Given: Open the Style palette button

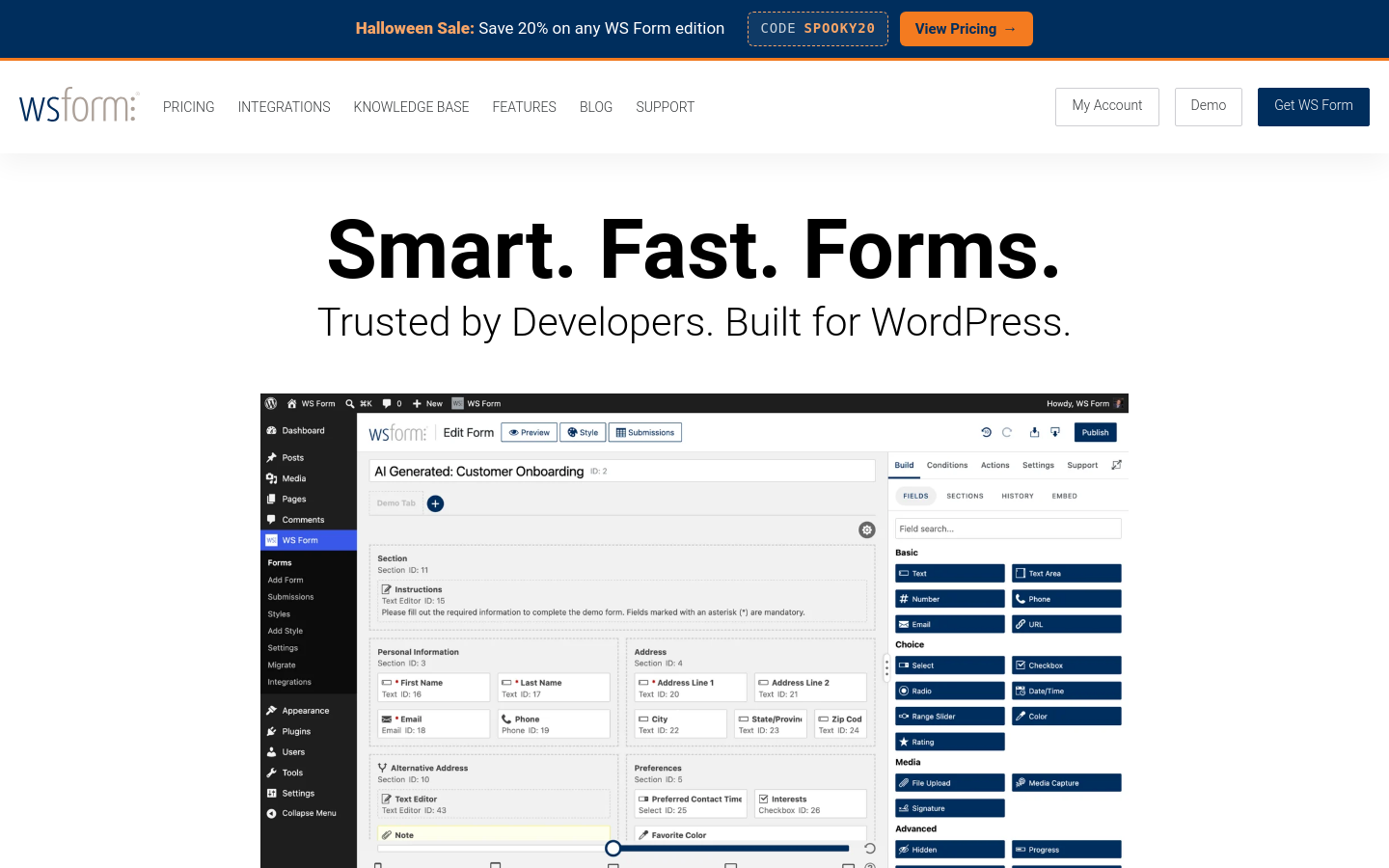Looking at the screenshot, I should [583, 432].
